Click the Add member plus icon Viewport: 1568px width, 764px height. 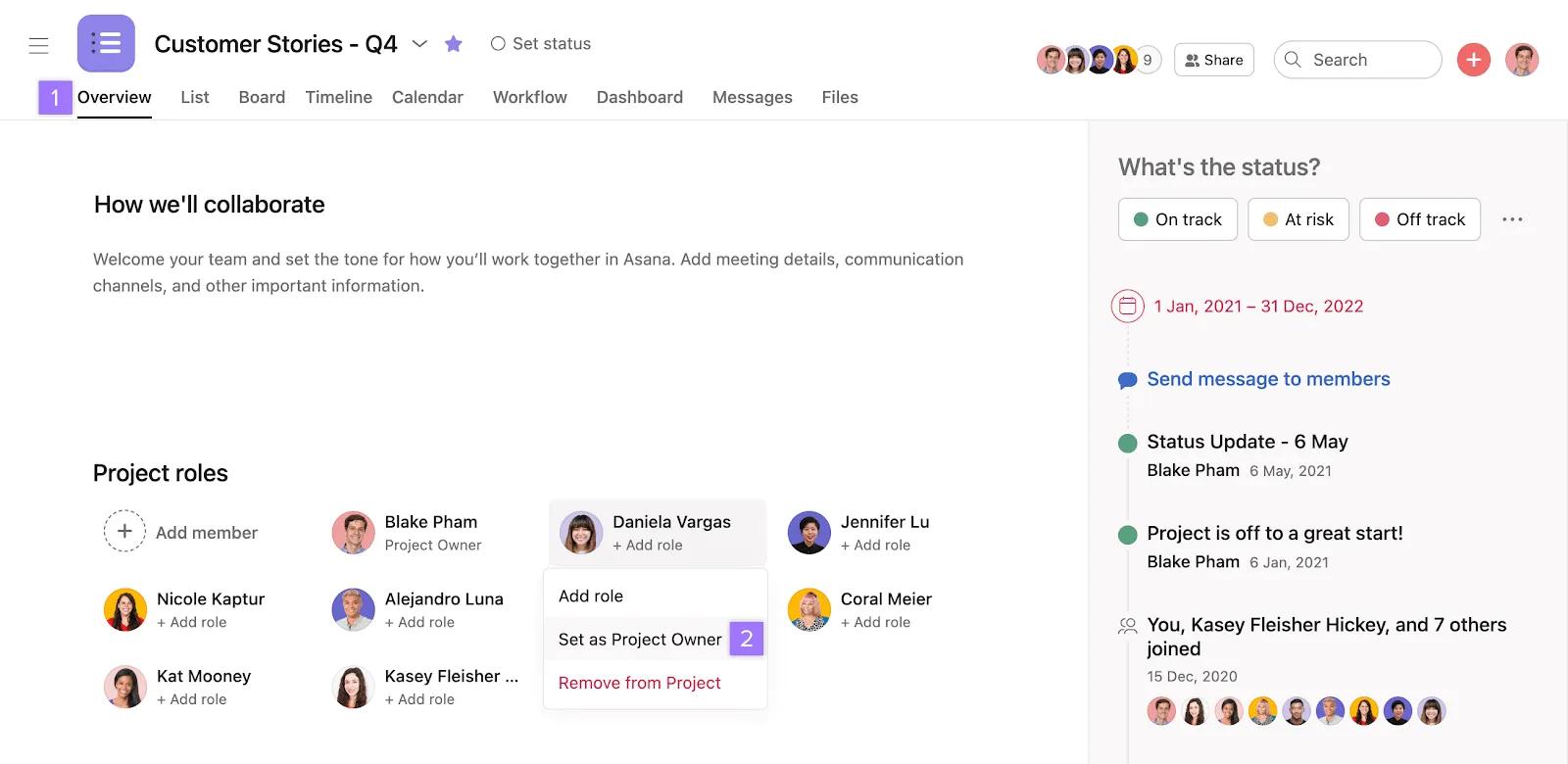(x=124, y=531)
